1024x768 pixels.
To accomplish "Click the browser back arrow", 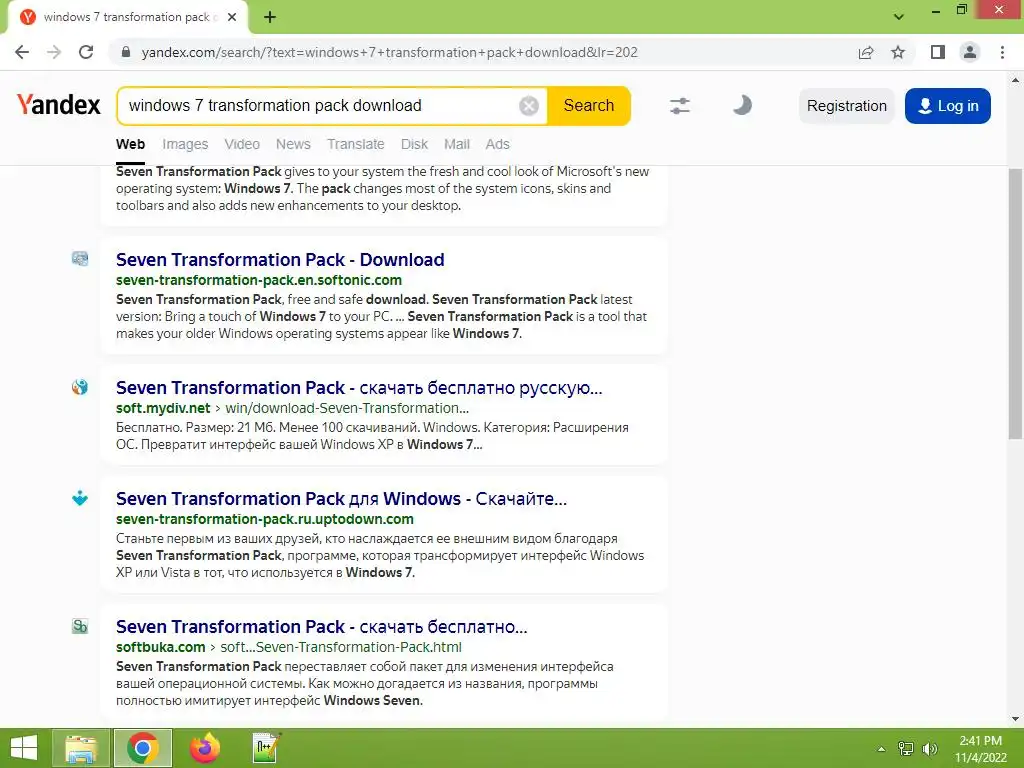I will click(x=22, y=52).
